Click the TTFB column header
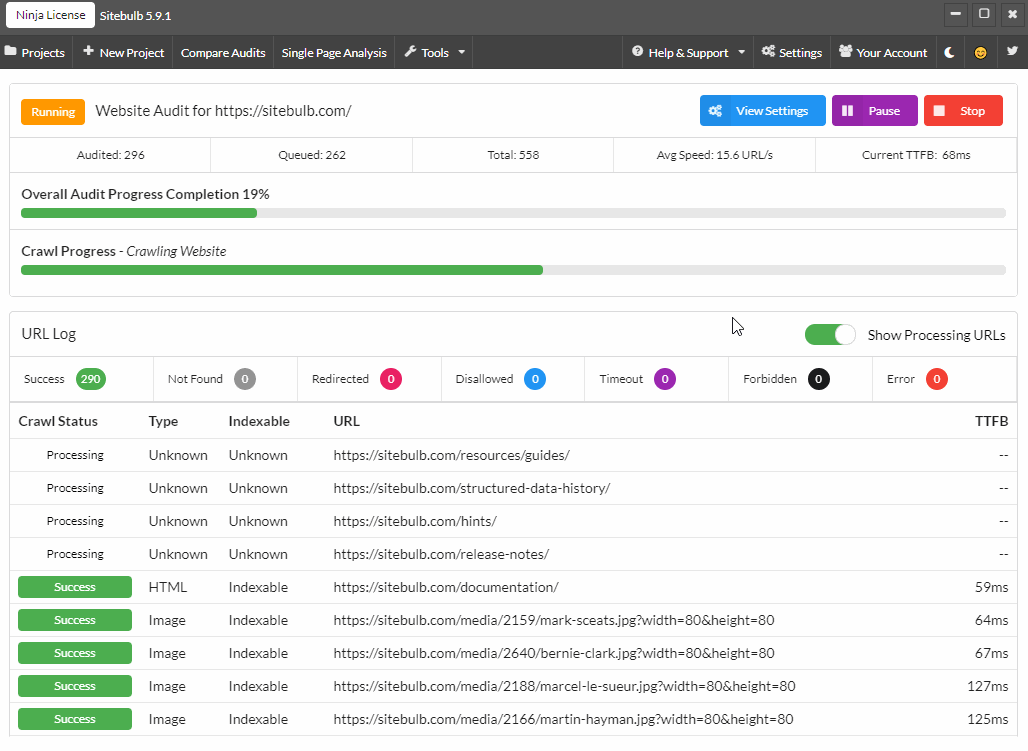 [991, 421]
